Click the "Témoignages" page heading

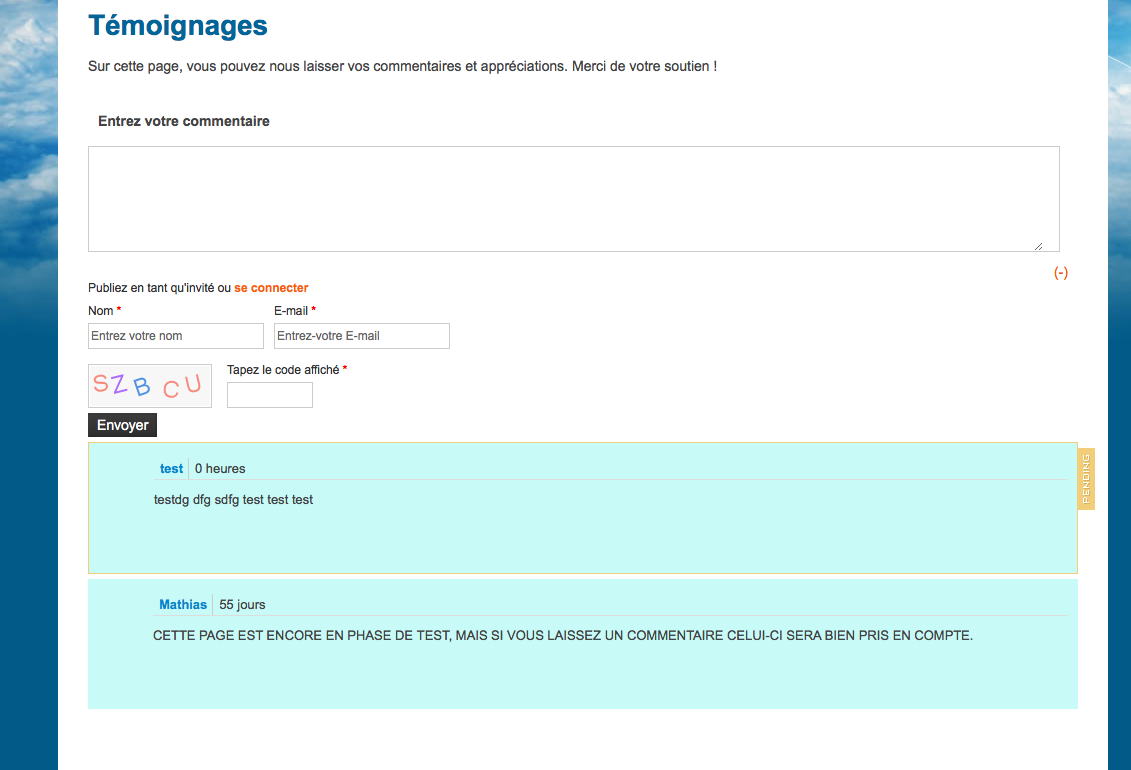178,26
